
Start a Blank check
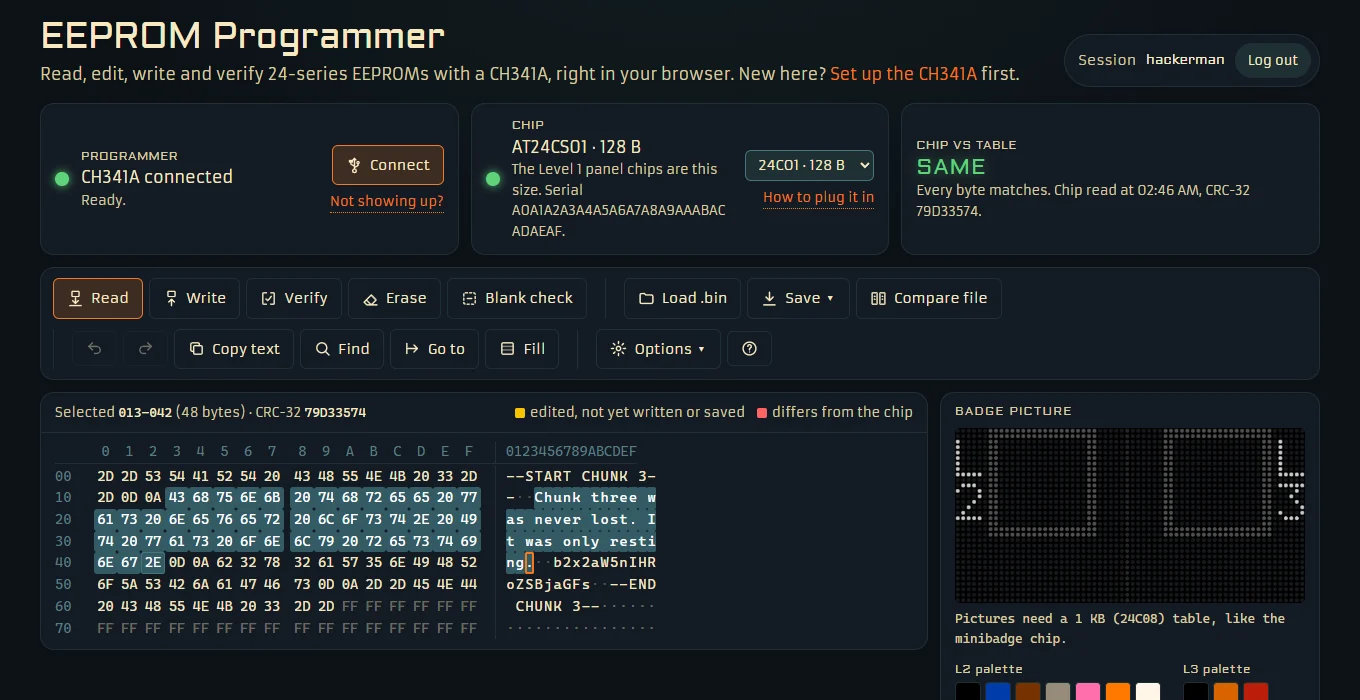517,298
